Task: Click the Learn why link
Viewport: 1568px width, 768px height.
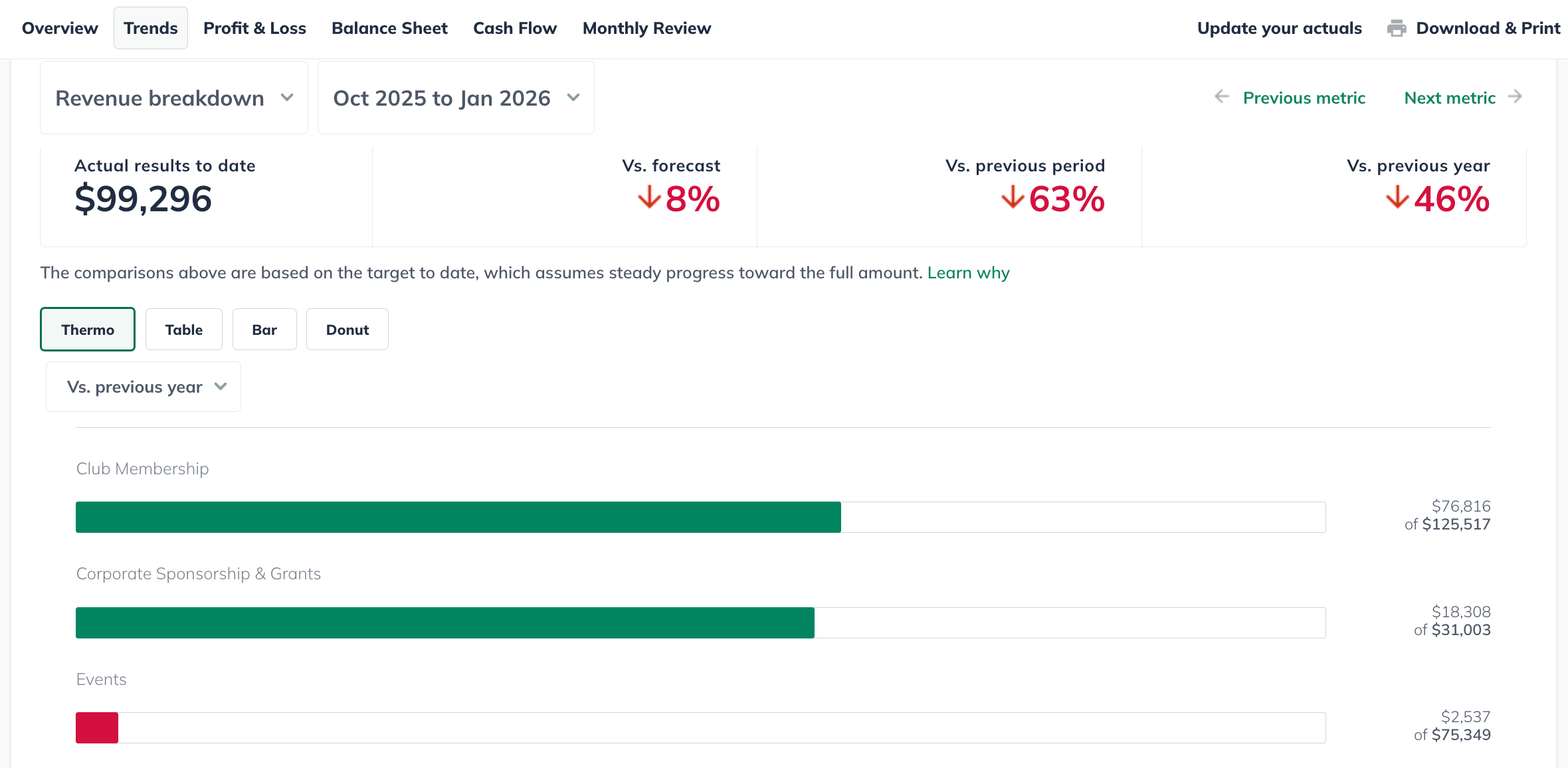Action: (968, 273)
